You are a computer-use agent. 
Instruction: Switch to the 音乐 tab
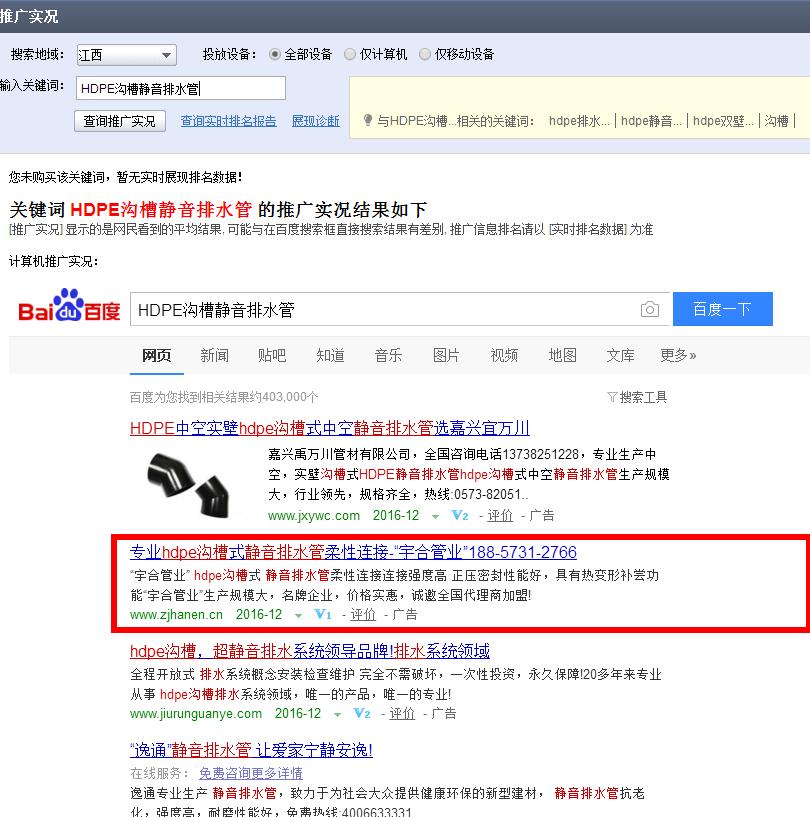(388, 355)
